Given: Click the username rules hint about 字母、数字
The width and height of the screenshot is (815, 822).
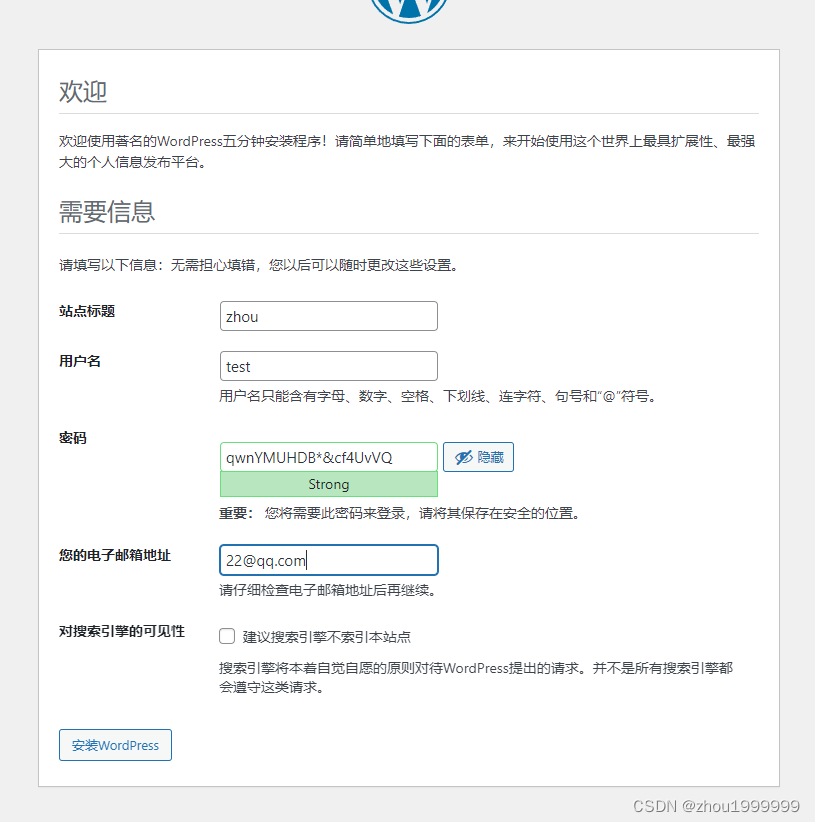Looking at the screenshot, I should pyautogui.click(x=438, y=396).
